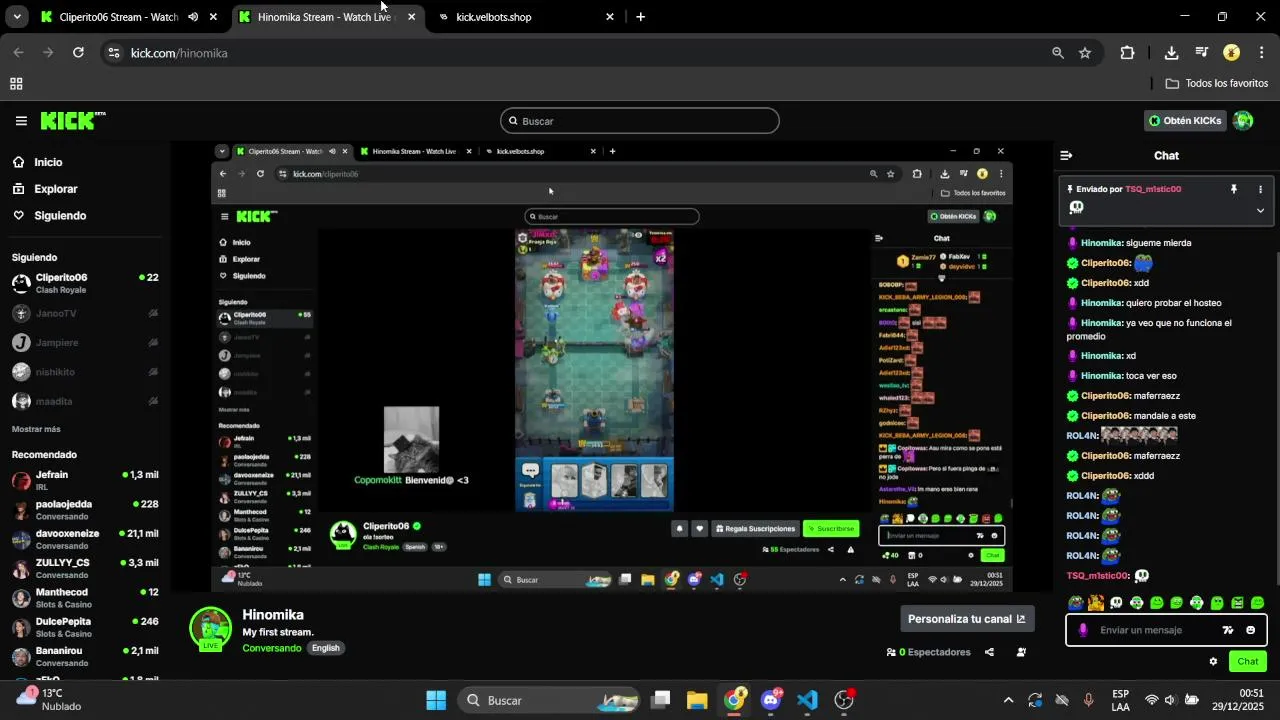Open the recommended channel DulcePepita

85,628
